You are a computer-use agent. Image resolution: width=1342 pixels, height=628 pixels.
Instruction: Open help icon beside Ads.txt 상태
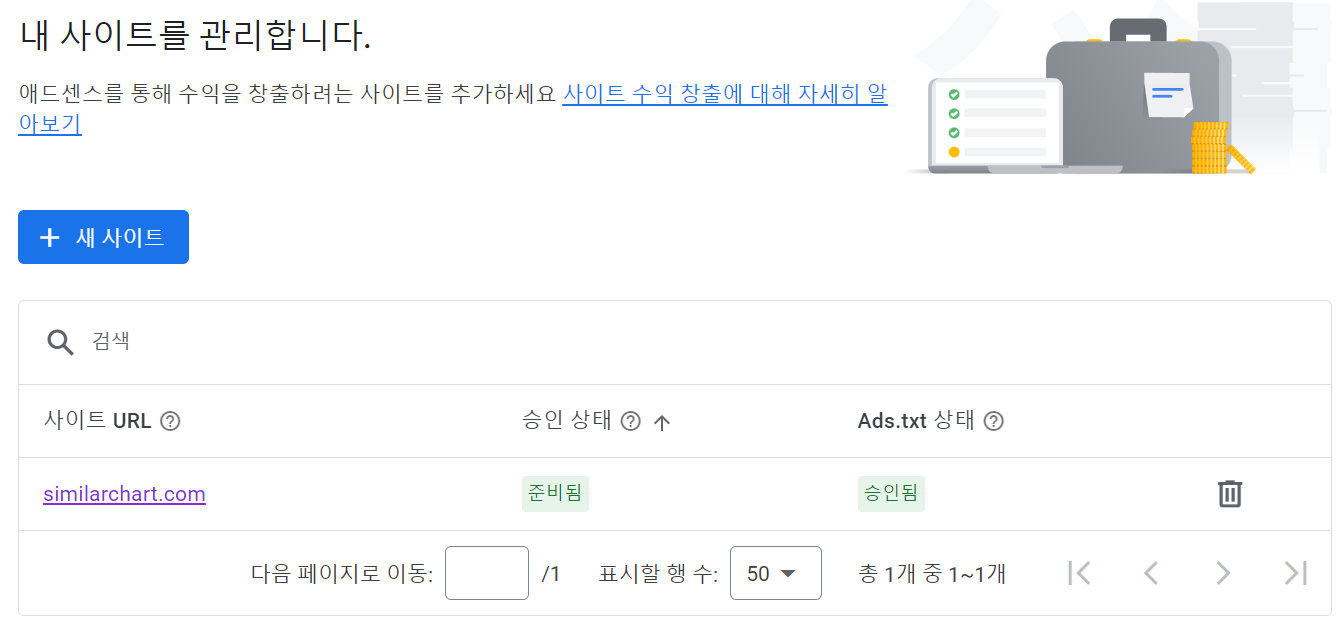993,421
